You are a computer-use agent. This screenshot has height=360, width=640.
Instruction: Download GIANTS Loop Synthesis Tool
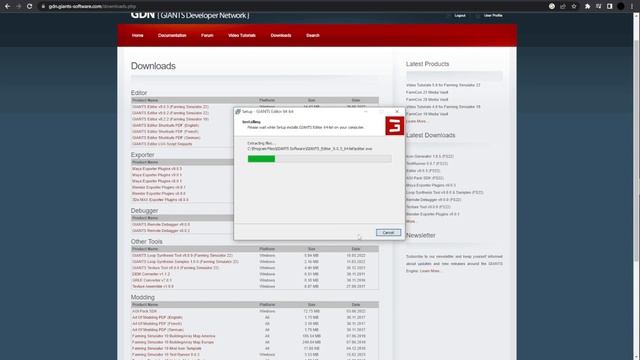click(x=182, y=256)
